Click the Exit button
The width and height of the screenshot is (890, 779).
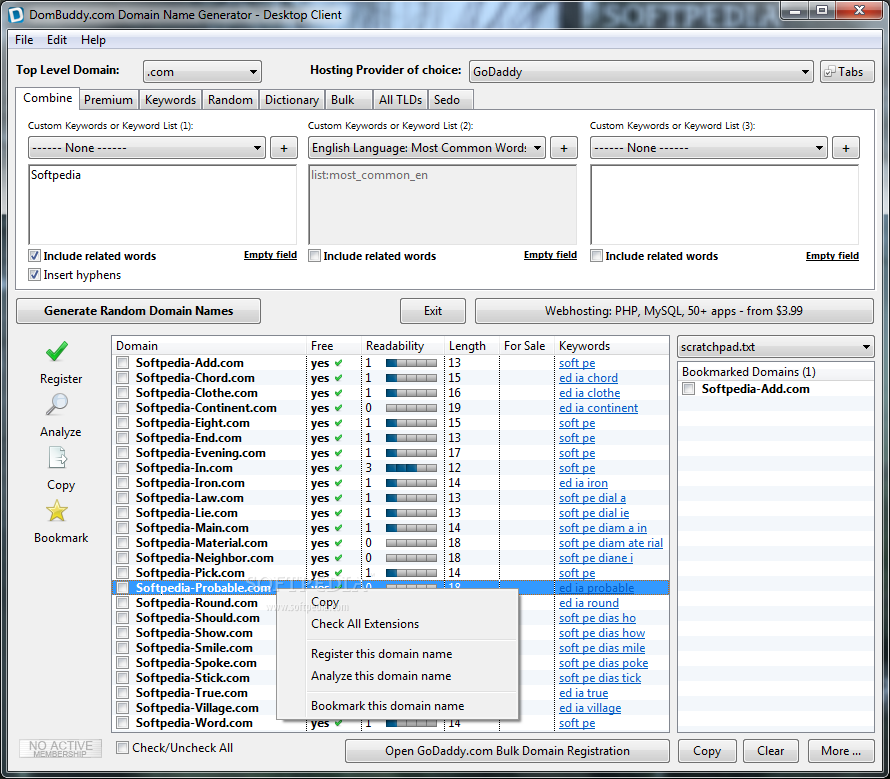[x=433, y=311]
